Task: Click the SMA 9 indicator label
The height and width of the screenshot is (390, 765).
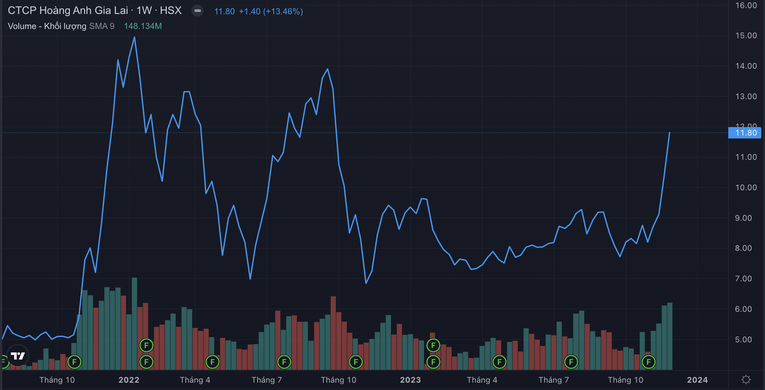Action: pos(102,26)
